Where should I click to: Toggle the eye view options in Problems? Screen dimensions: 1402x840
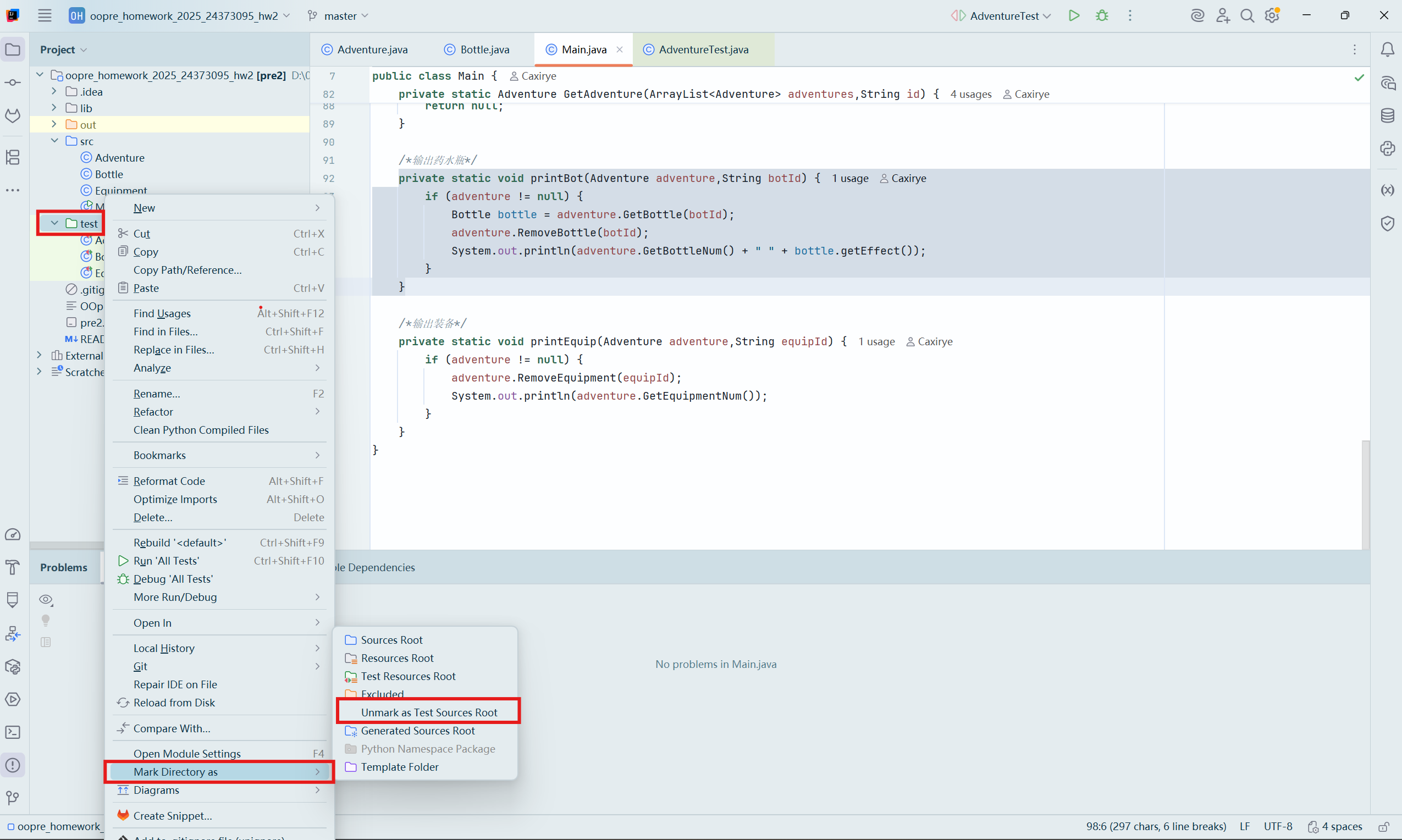click(46, 599)
